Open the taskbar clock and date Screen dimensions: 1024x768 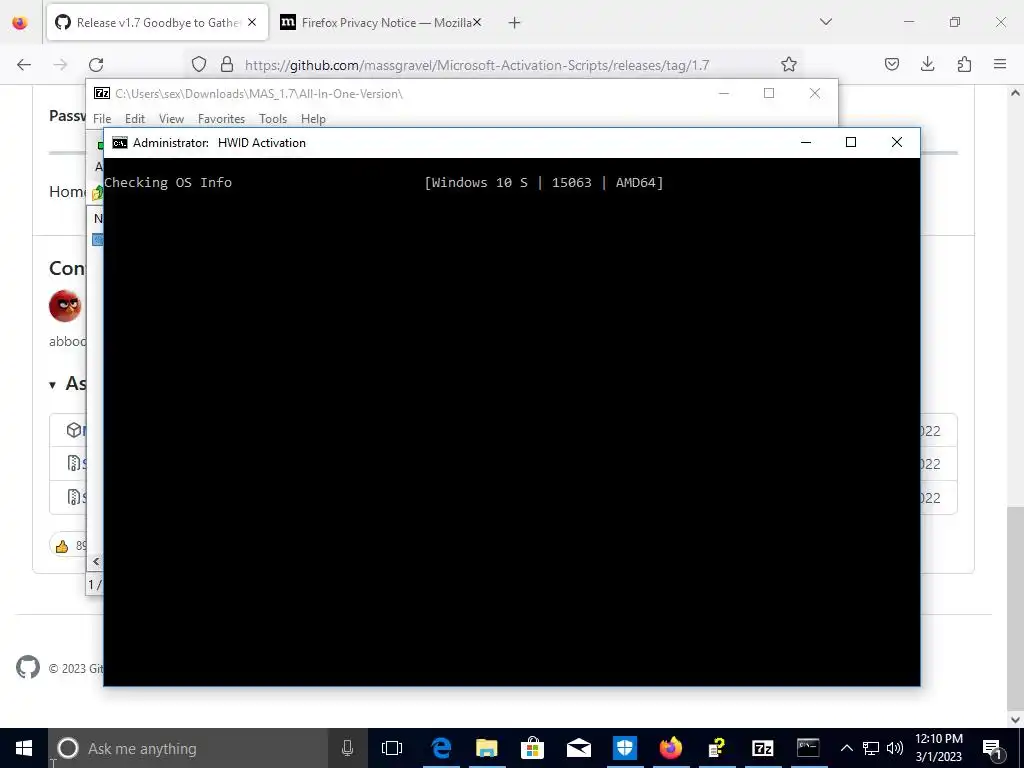point(938,748)
